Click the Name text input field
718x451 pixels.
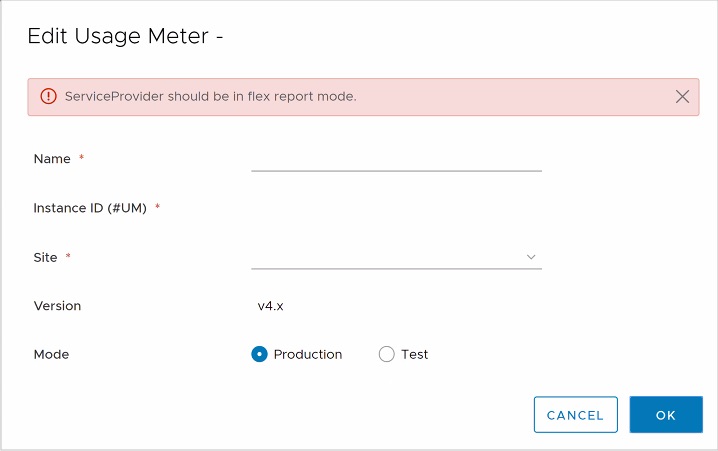point(396,159)
